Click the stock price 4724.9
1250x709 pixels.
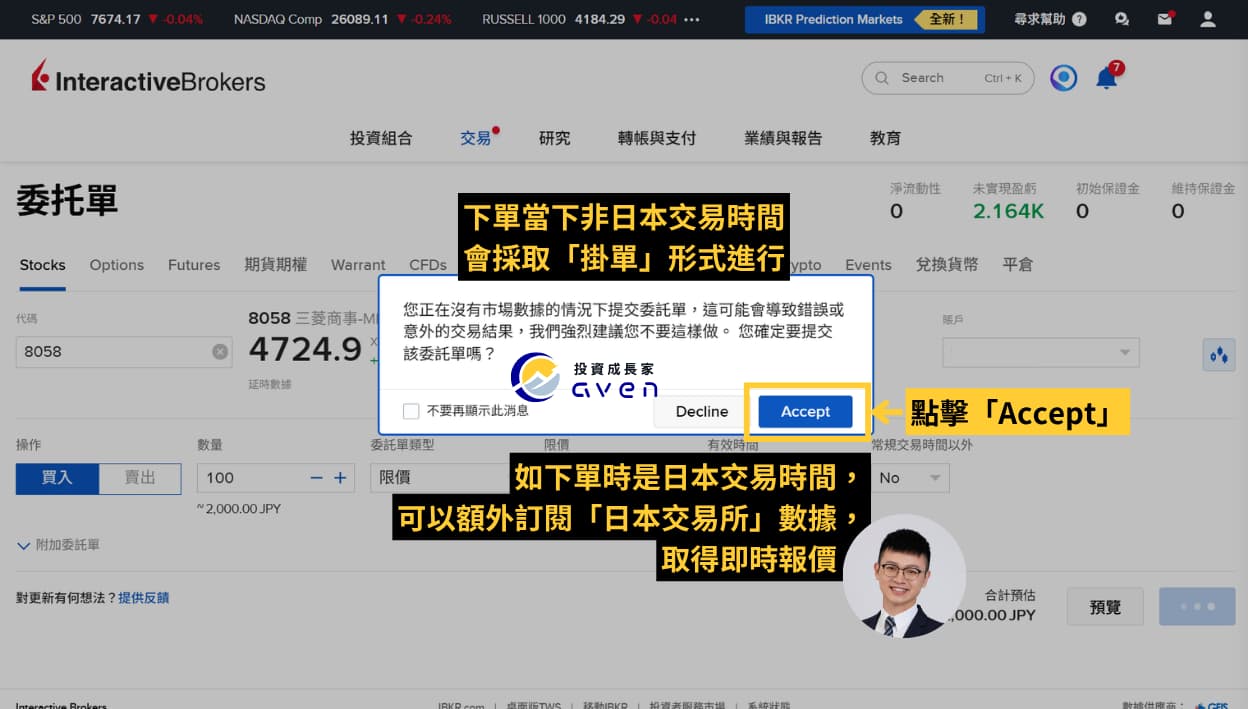[305, 349]
